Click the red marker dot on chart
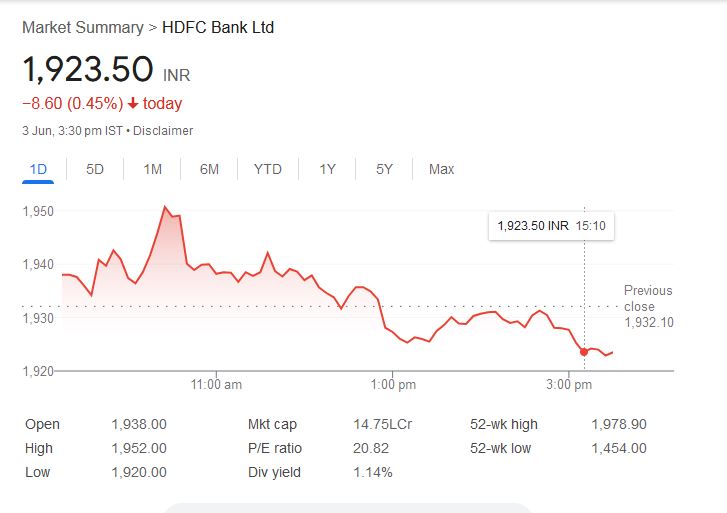 [x=584, y=352]
